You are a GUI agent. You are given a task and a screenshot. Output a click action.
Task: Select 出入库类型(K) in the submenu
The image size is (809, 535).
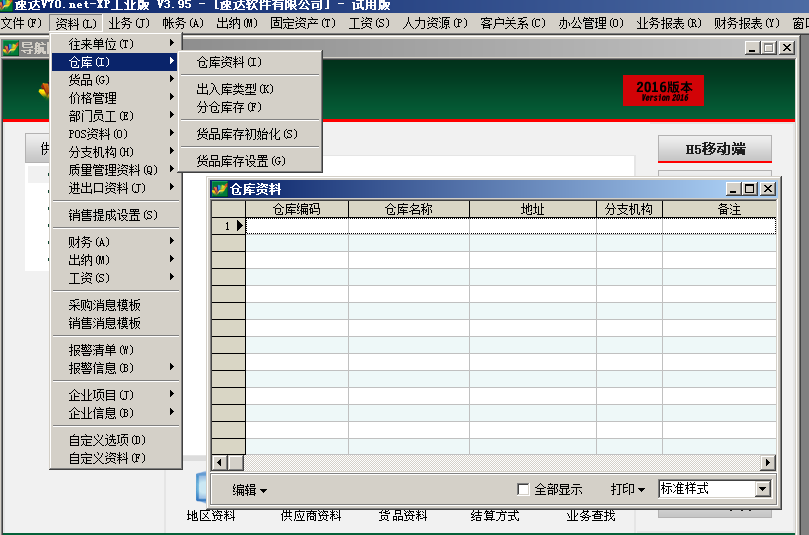point(250,89)
